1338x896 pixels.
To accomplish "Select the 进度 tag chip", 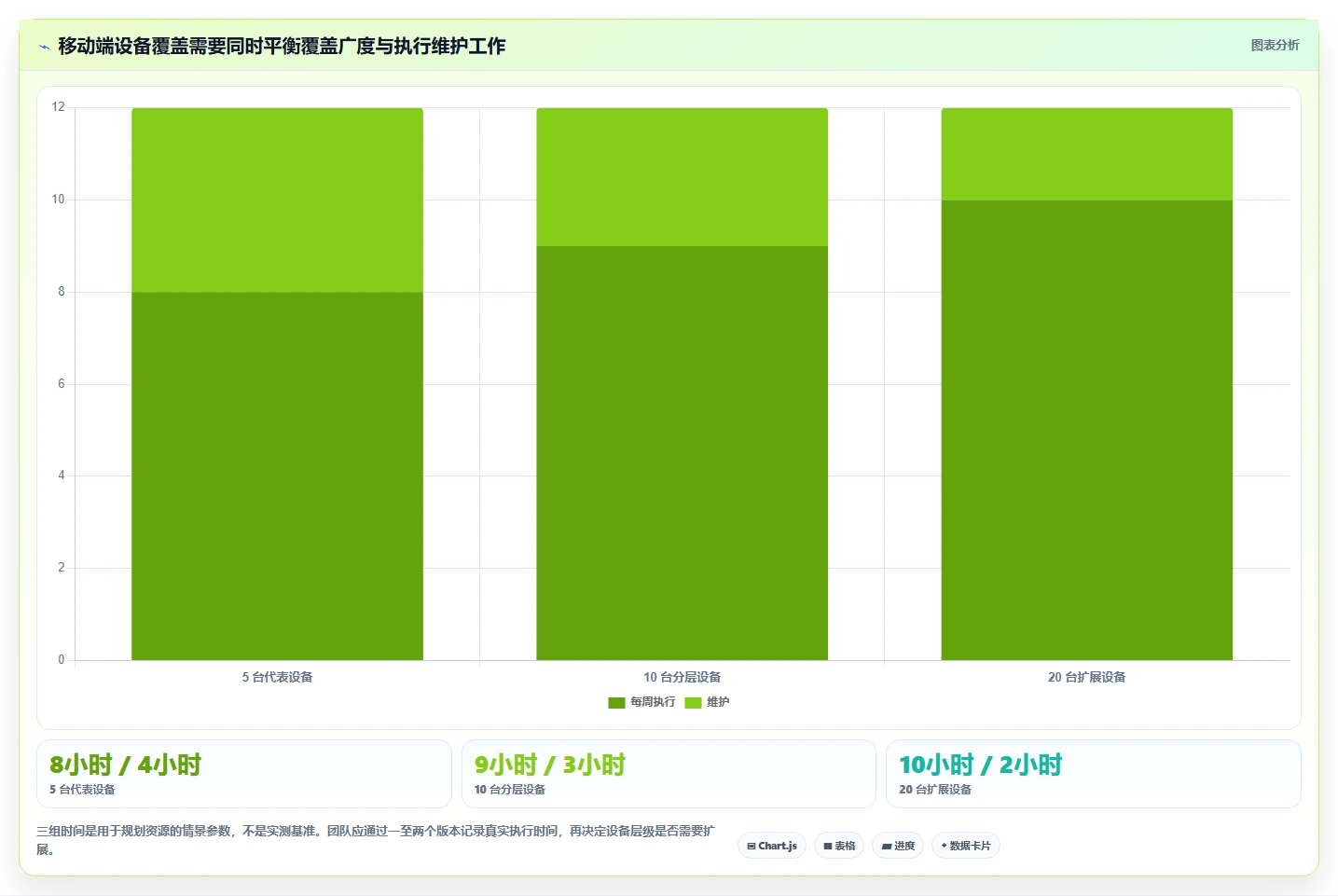I will click(x=898, y=846).
